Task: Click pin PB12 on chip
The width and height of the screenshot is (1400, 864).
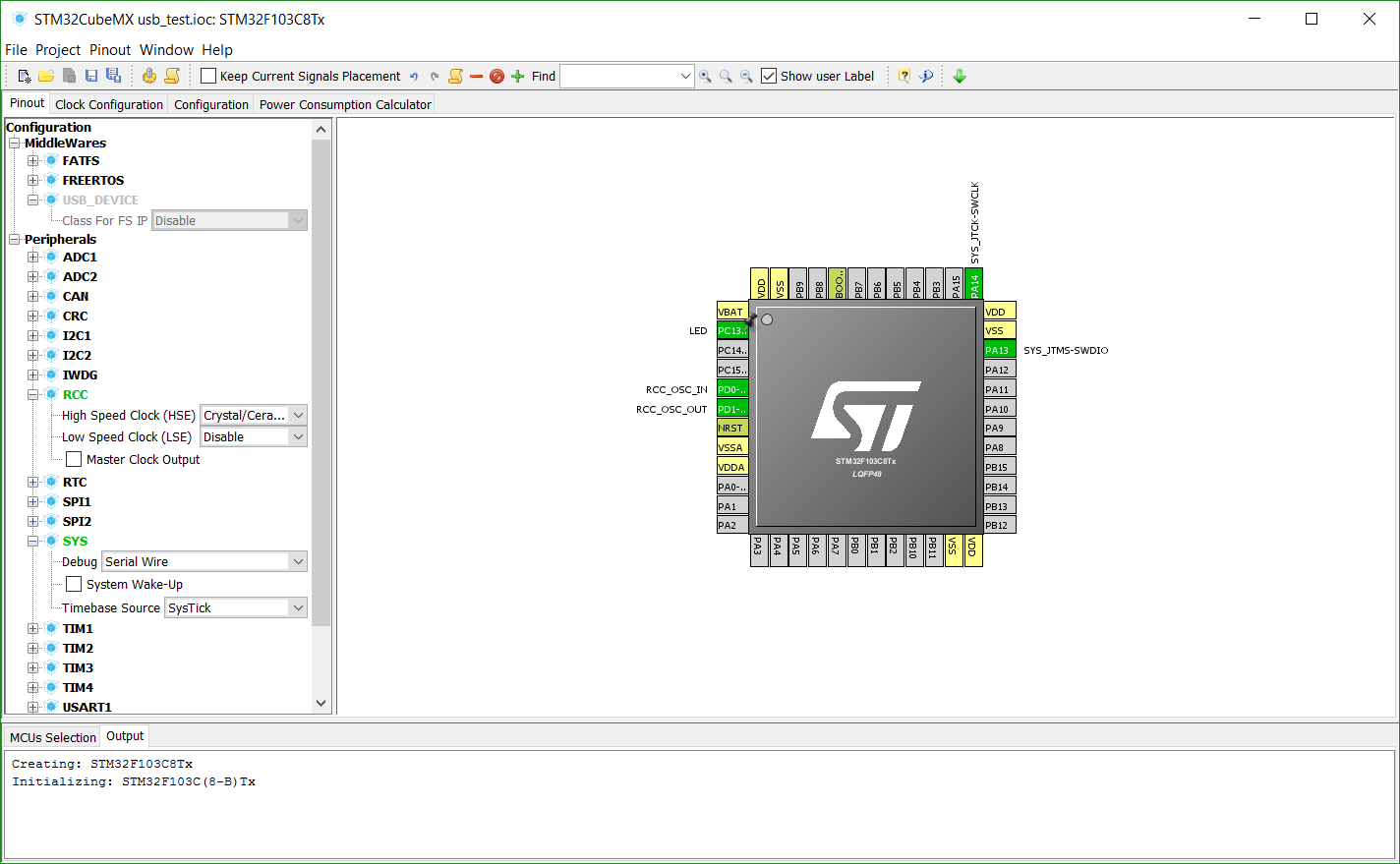Action: click(1000, 525)
